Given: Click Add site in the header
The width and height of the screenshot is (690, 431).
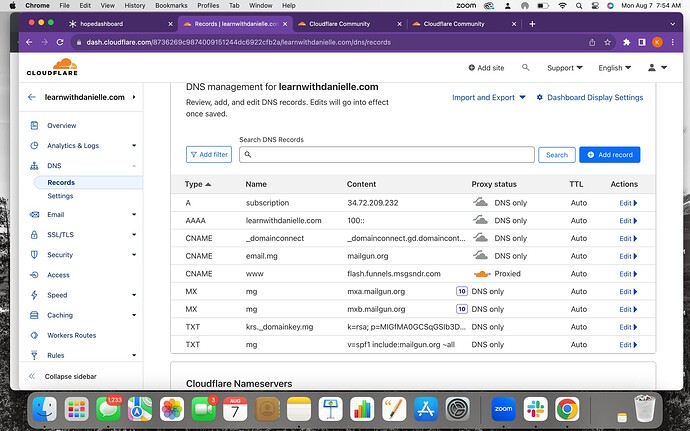Looking at the screenshot, I should tap(486, 68).
